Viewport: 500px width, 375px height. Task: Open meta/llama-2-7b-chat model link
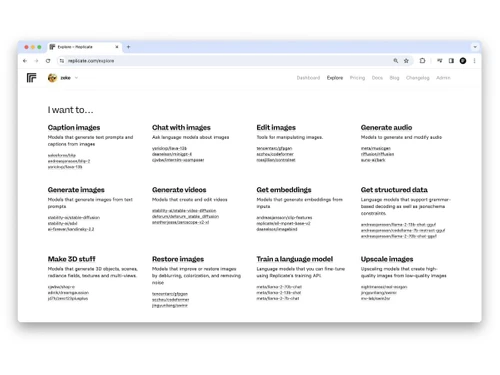pos(278,299)
